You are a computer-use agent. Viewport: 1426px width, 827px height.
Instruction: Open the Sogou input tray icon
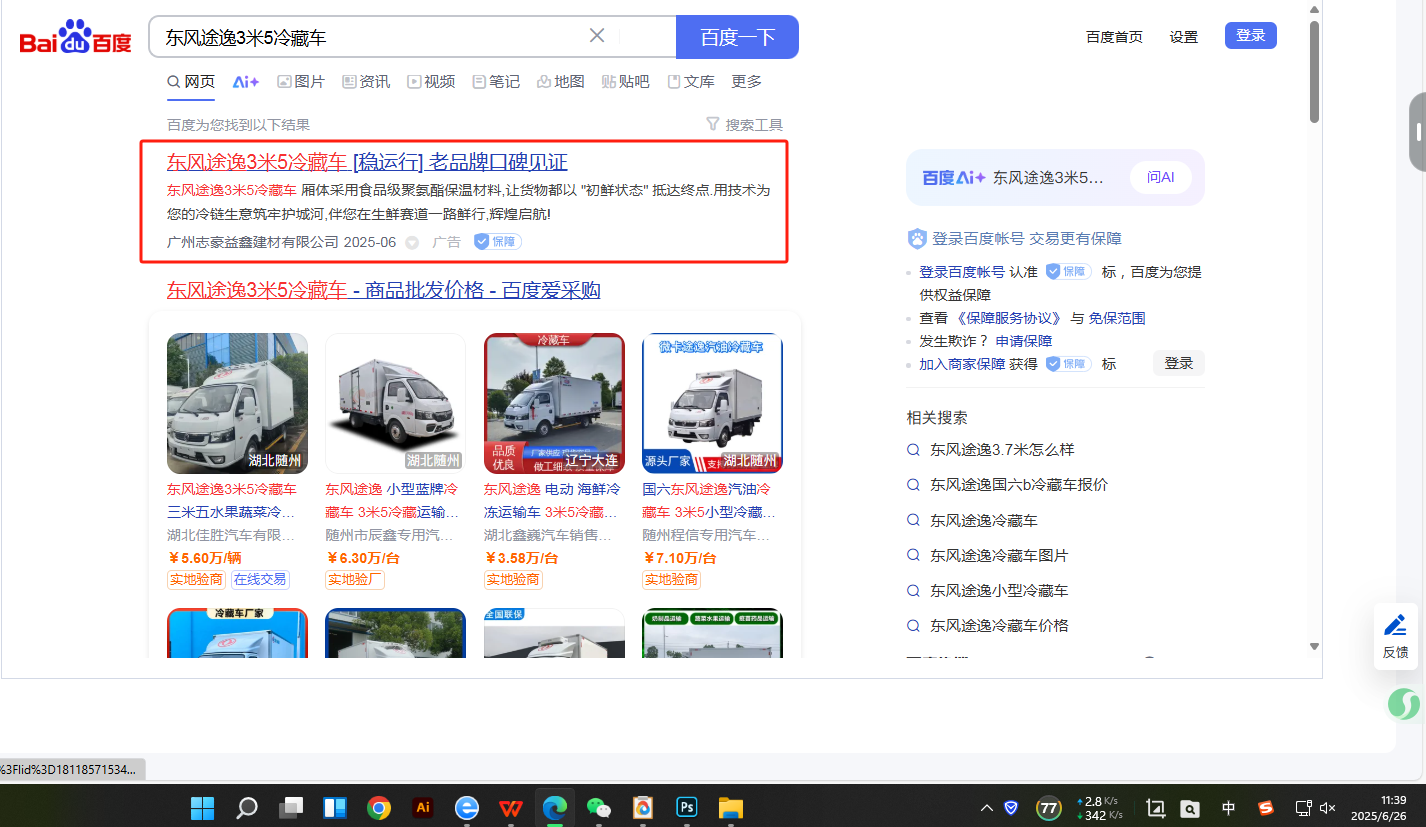point(1266,808)
